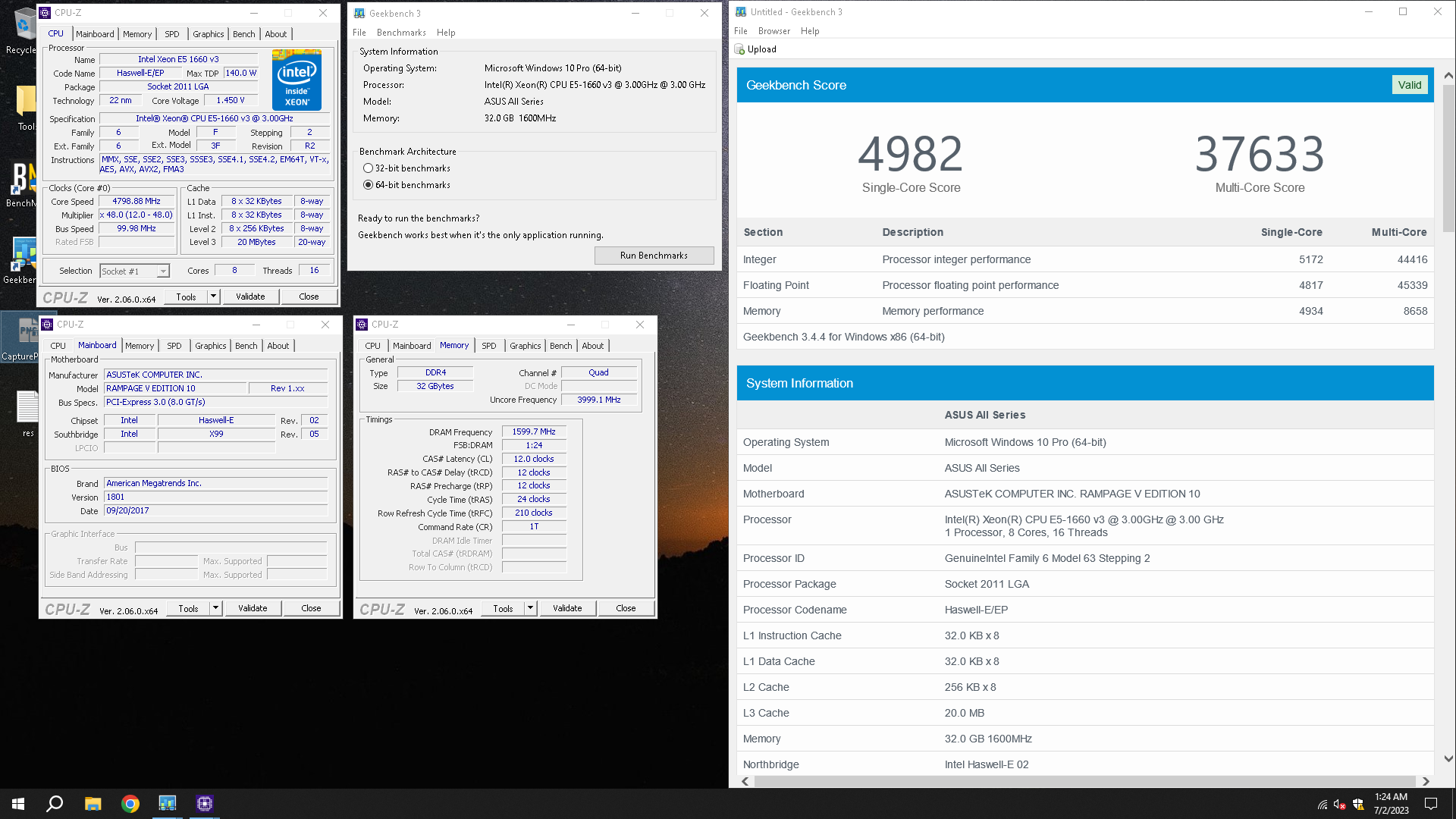
Task: Switch to Geekbench via taskbar icon
Action: coord(167,804)
